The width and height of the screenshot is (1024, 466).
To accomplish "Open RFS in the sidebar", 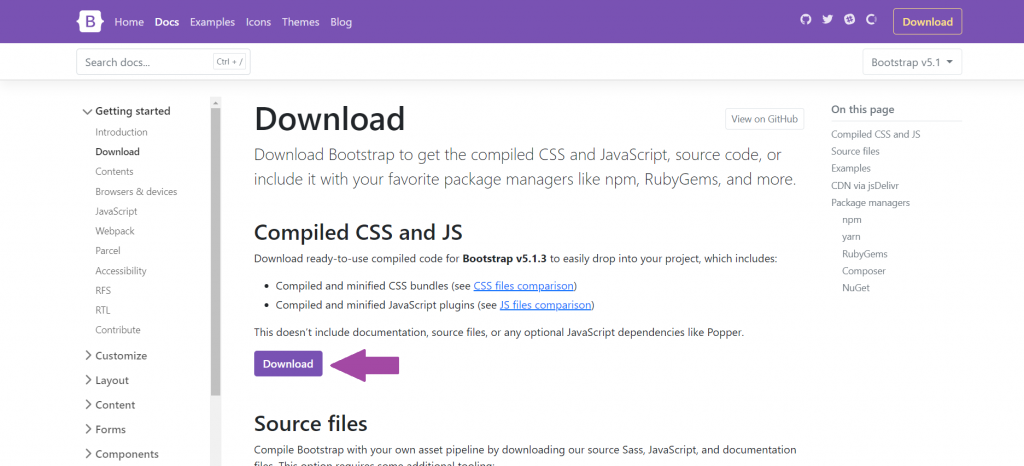I will pos(103,290).
